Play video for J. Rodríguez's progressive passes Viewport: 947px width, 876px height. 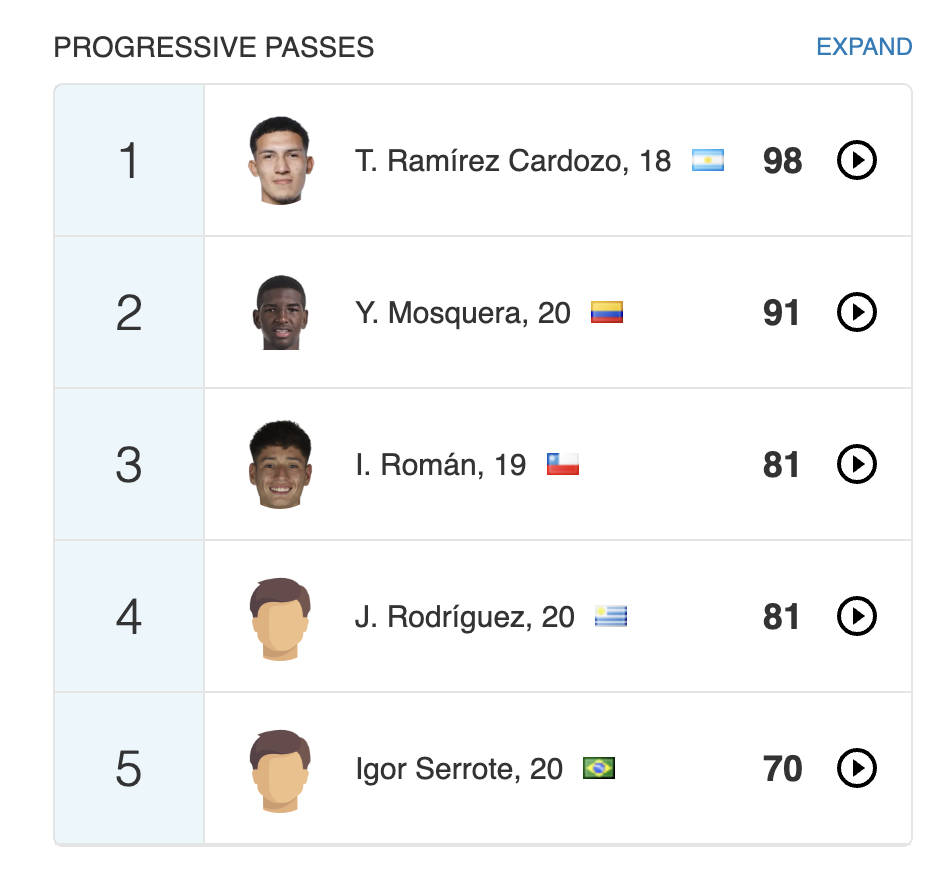(x=856, y=617)
